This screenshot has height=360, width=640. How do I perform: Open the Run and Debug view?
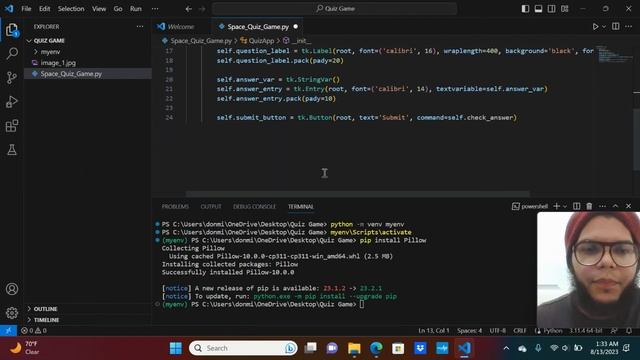12,102
